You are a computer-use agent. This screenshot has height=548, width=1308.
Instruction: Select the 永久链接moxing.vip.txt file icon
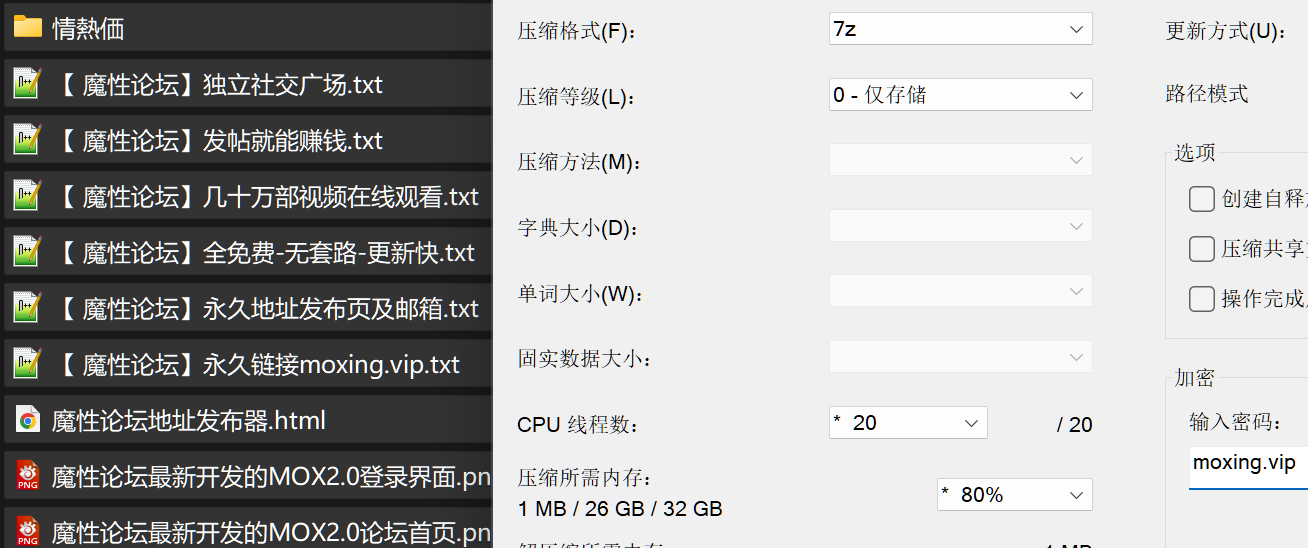[27, 364]
